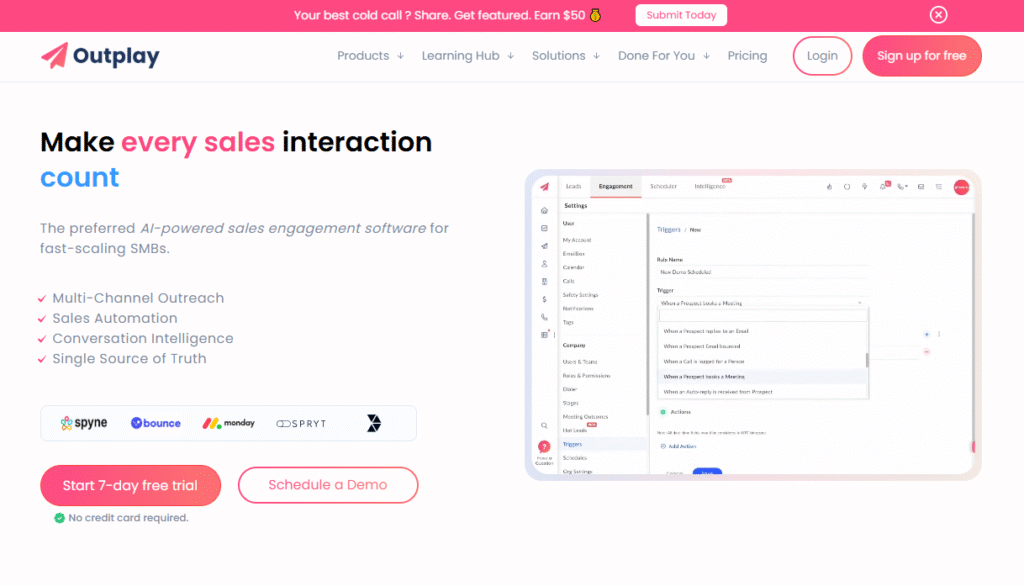This screenshot has width=1024, height=586.
Task: Click the Submit Today button
Action: coord(681,15)
